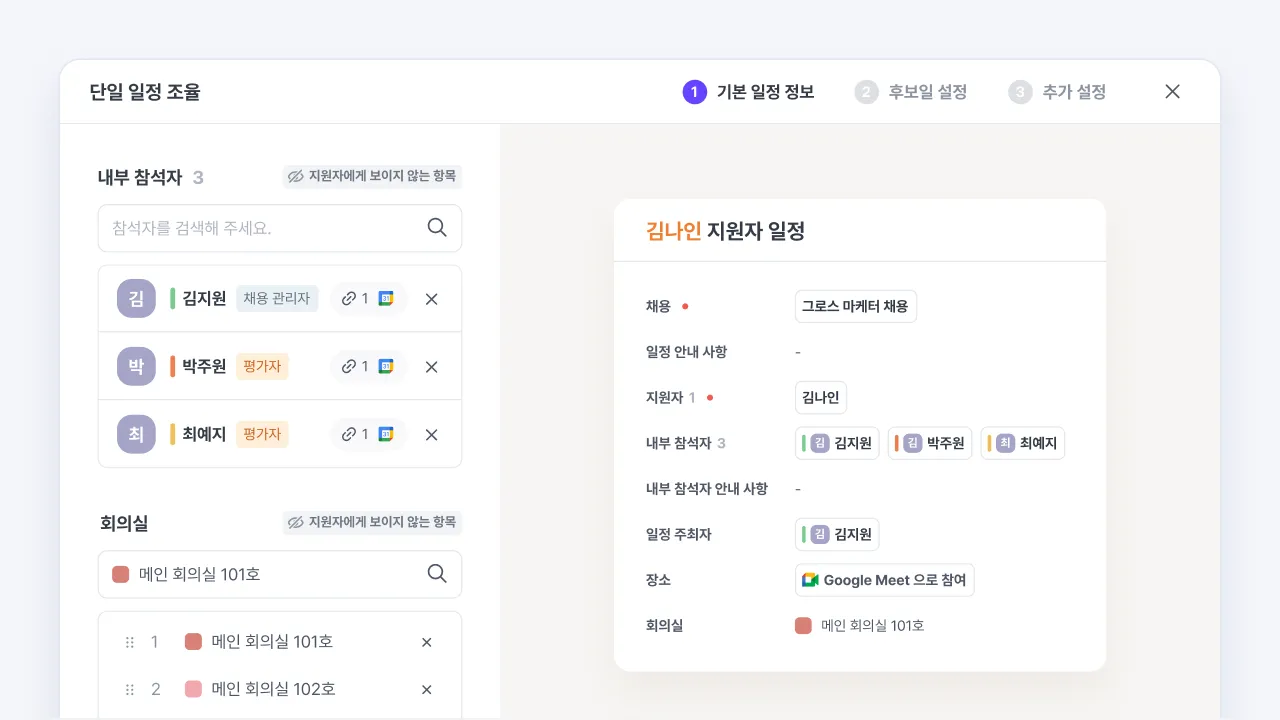Click link icon in 박주원's row

(349, 366)
